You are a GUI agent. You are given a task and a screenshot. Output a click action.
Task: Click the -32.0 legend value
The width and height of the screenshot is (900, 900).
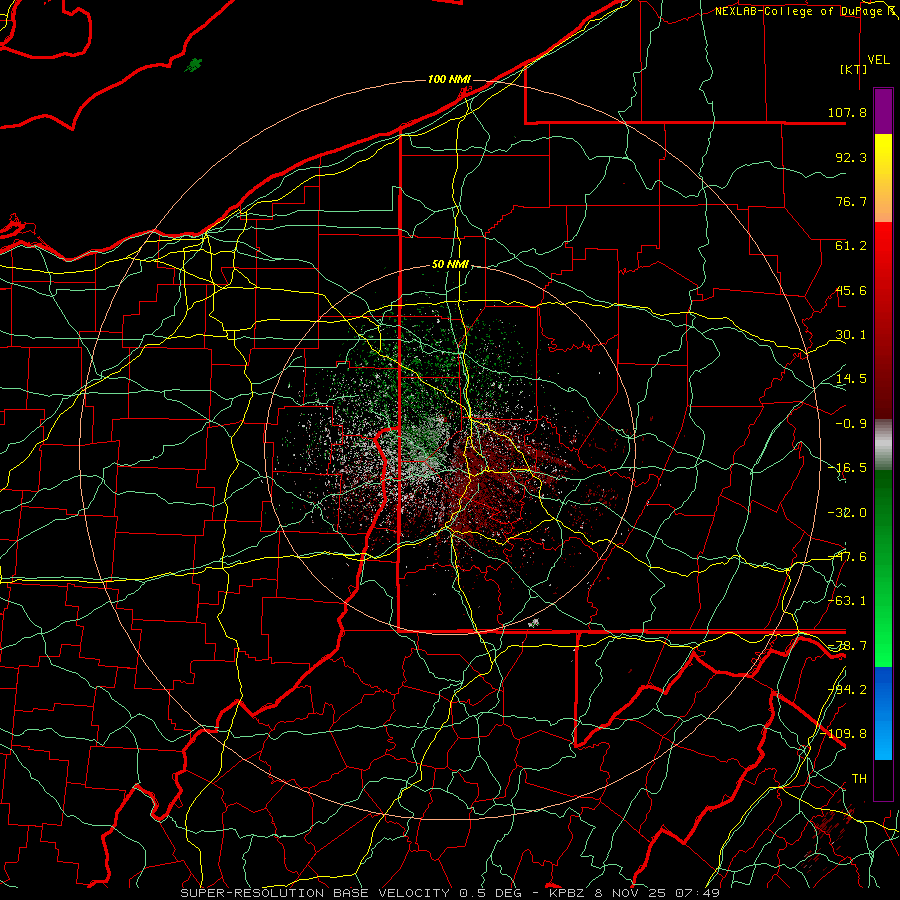click(x=847, y=513)
